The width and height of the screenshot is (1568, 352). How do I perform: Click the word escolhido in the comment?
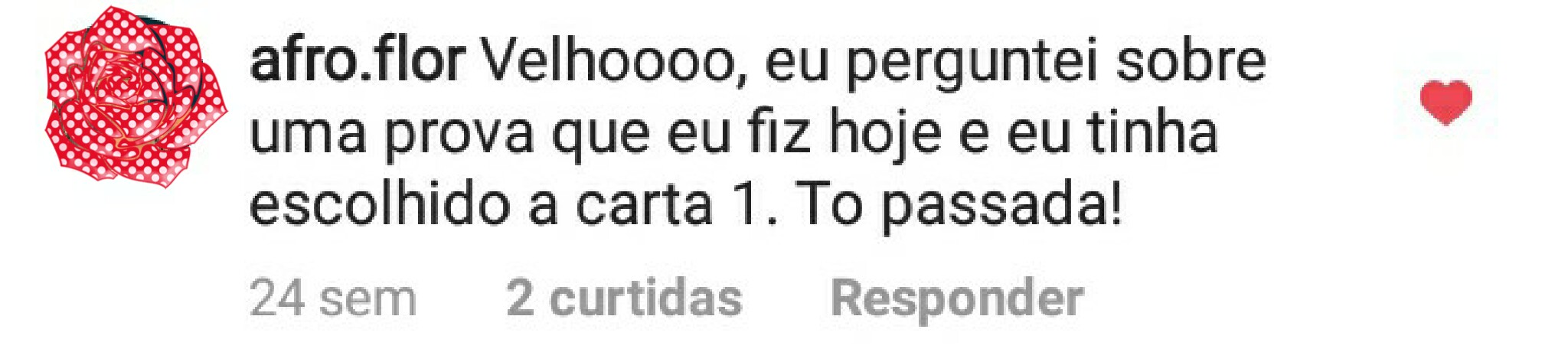[x=381, y=204]
